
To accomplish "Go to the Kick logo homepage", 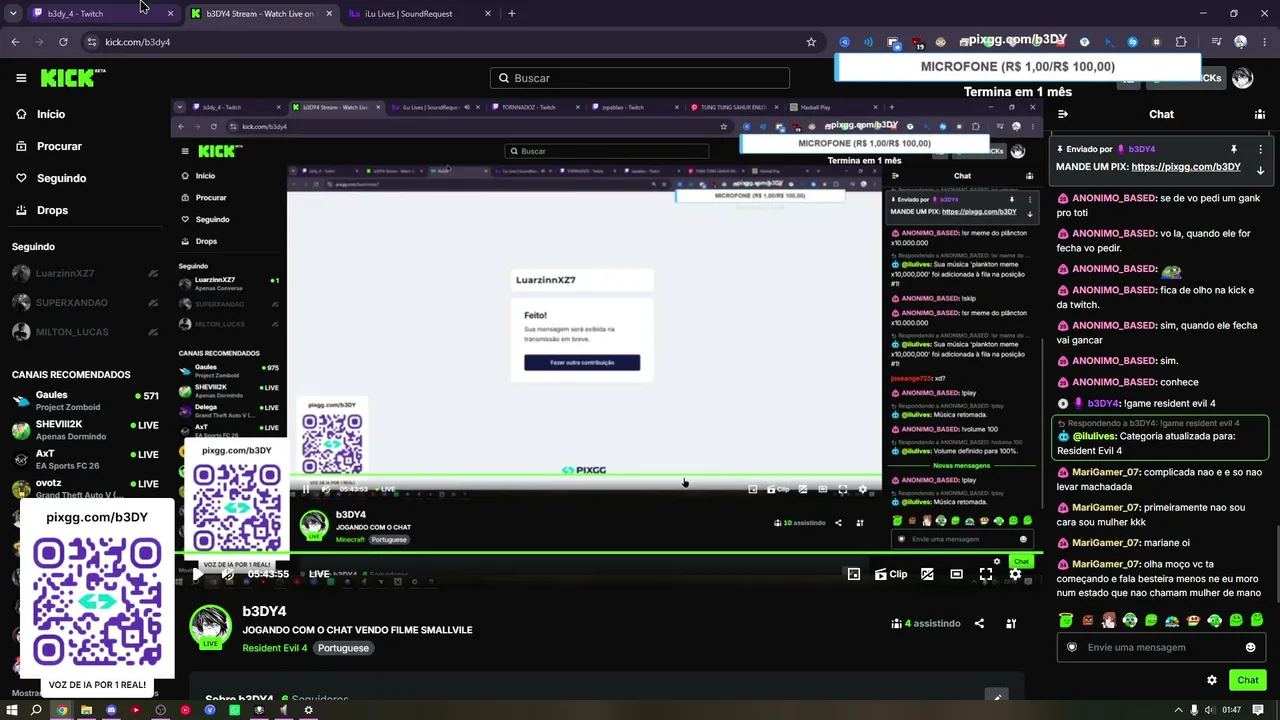I will 73,78.
